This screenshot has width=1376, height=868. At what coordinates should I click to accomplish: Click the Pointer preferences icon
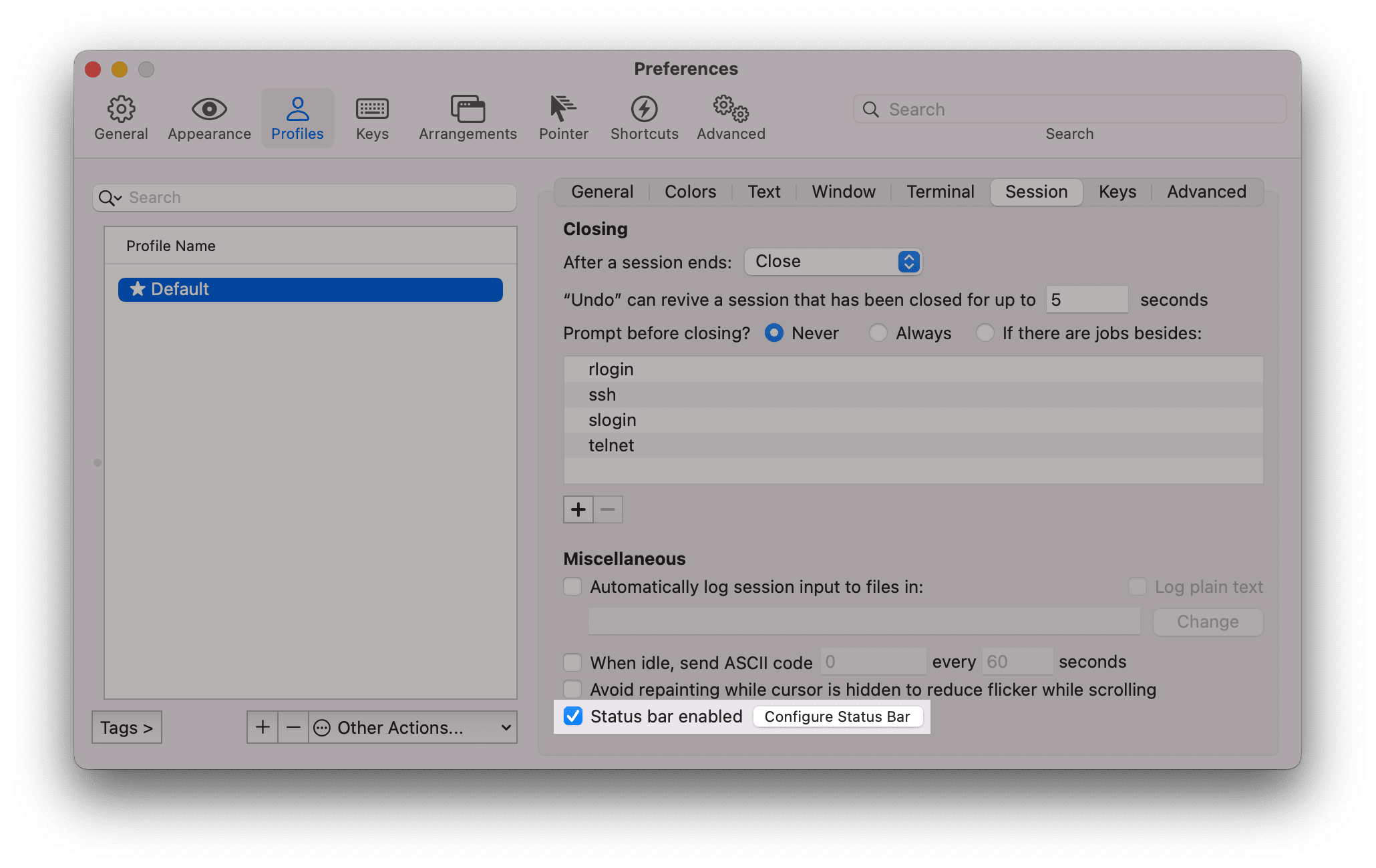pyautogui.click(x=563, y=107)
